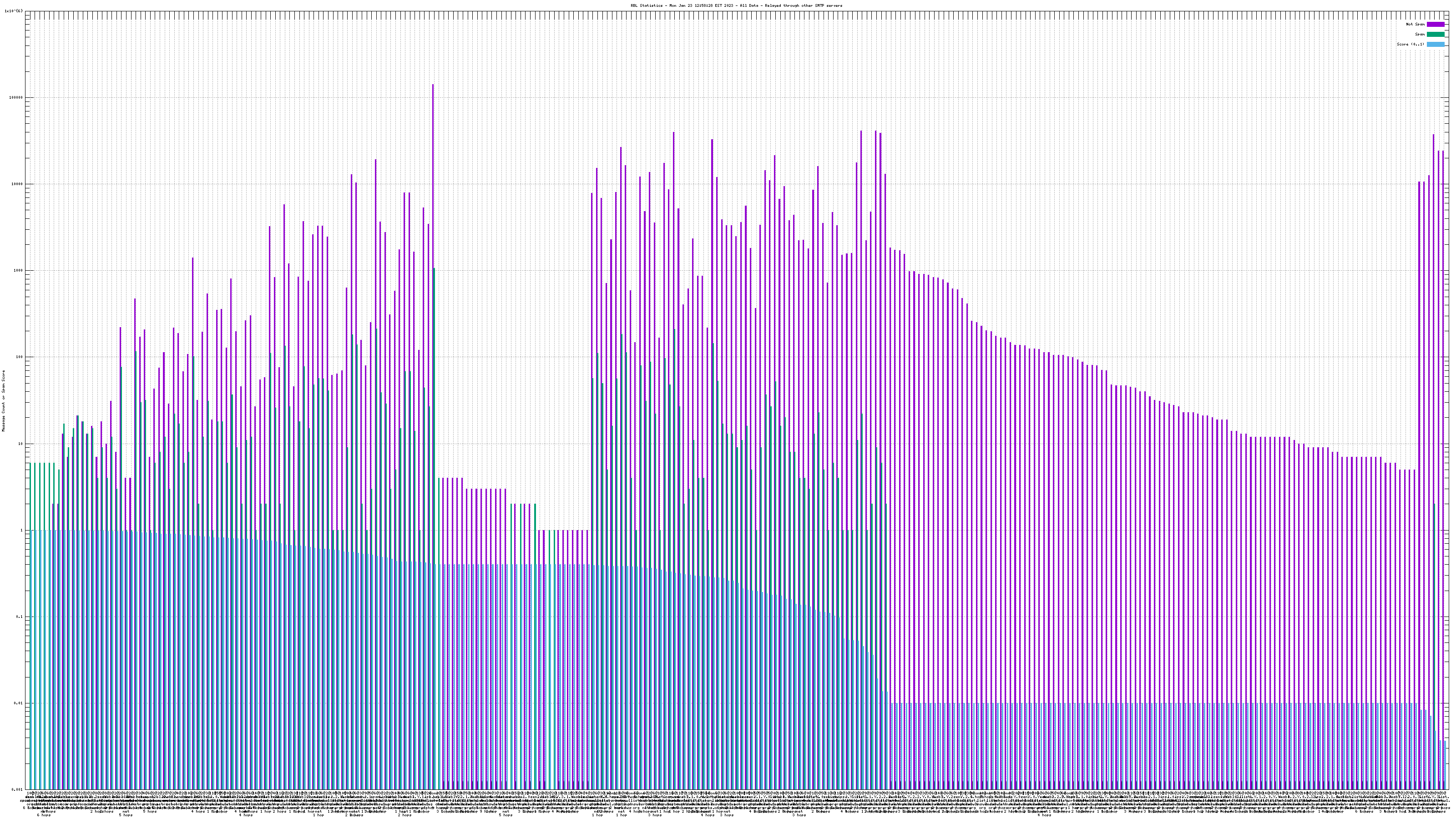Click the 'Score (0..1)' legend label text
Screen dimensions: 1456x819
tap(1410, 44)
